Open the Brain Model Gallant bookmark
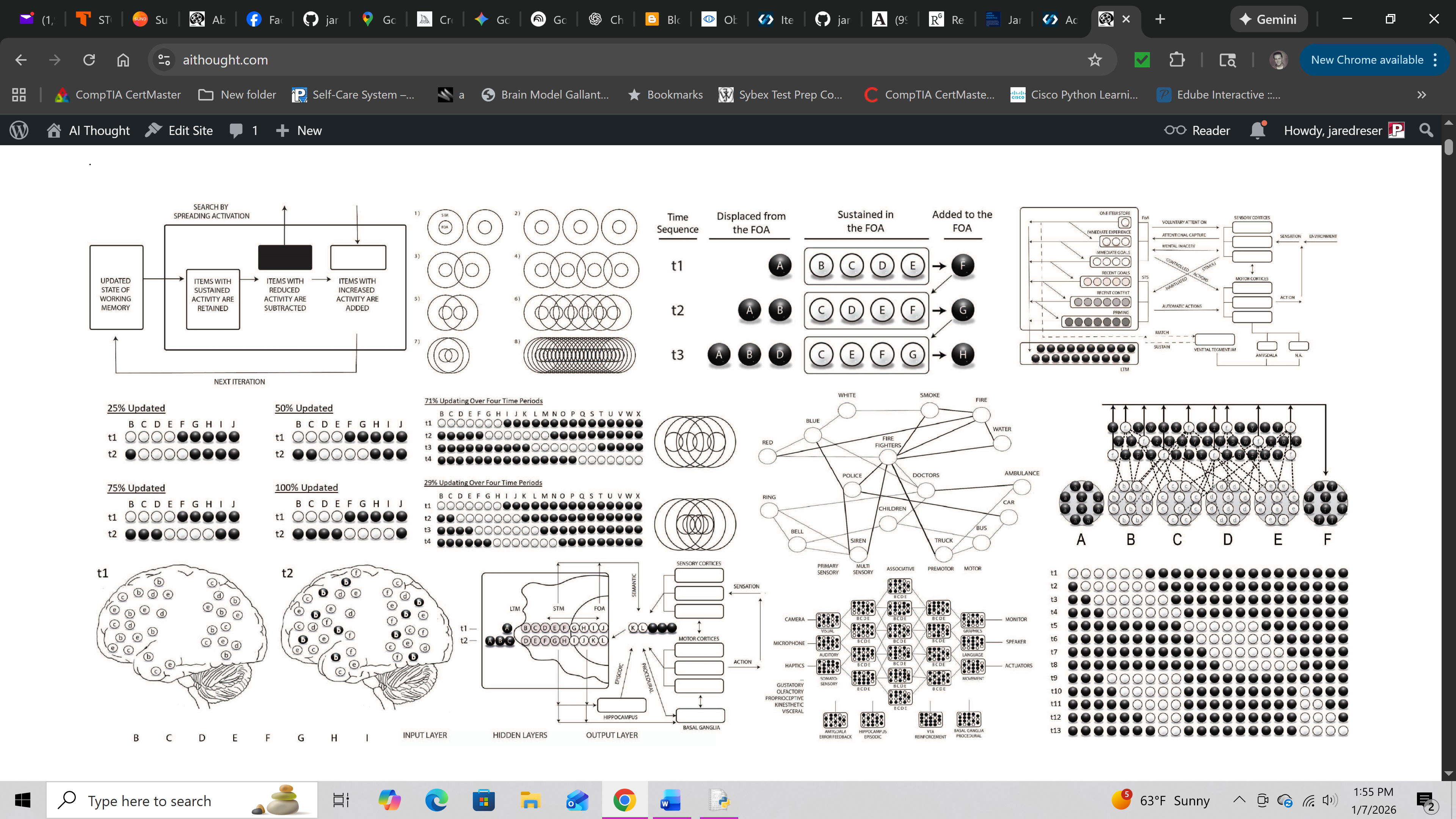1456x819 pixels. pyautogui.click(x=546, y=95)
